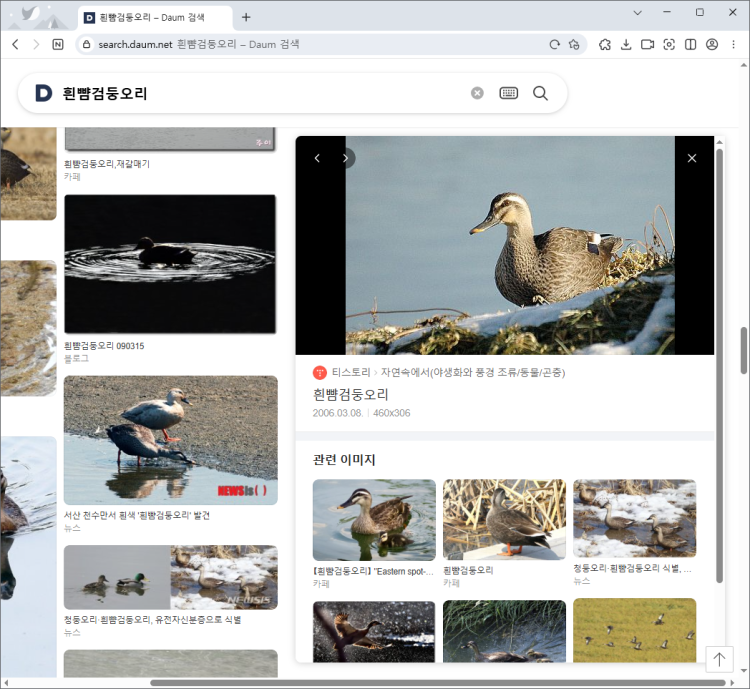Click the magnifier search icon

coord(540,93)
